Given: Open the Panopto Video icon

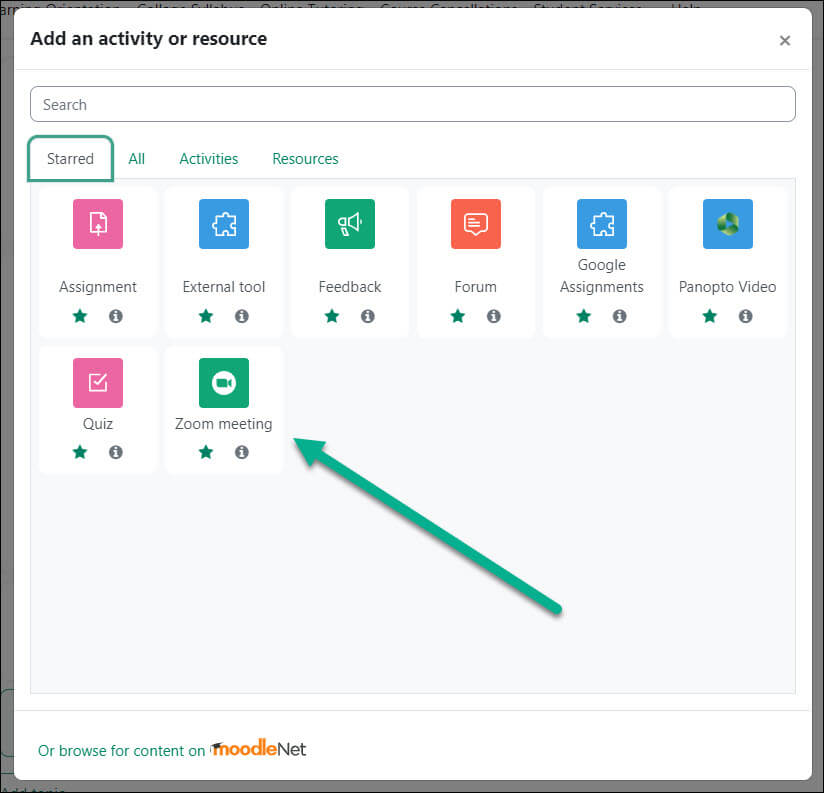Looking at the screenshot, I should click(728, 224).
